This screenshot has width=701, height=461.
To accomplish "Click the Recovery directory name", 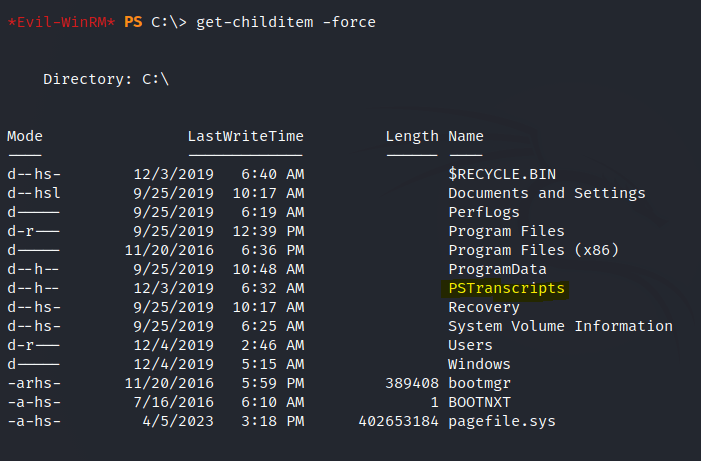I will pyautogui.click(x=484, y=307).
